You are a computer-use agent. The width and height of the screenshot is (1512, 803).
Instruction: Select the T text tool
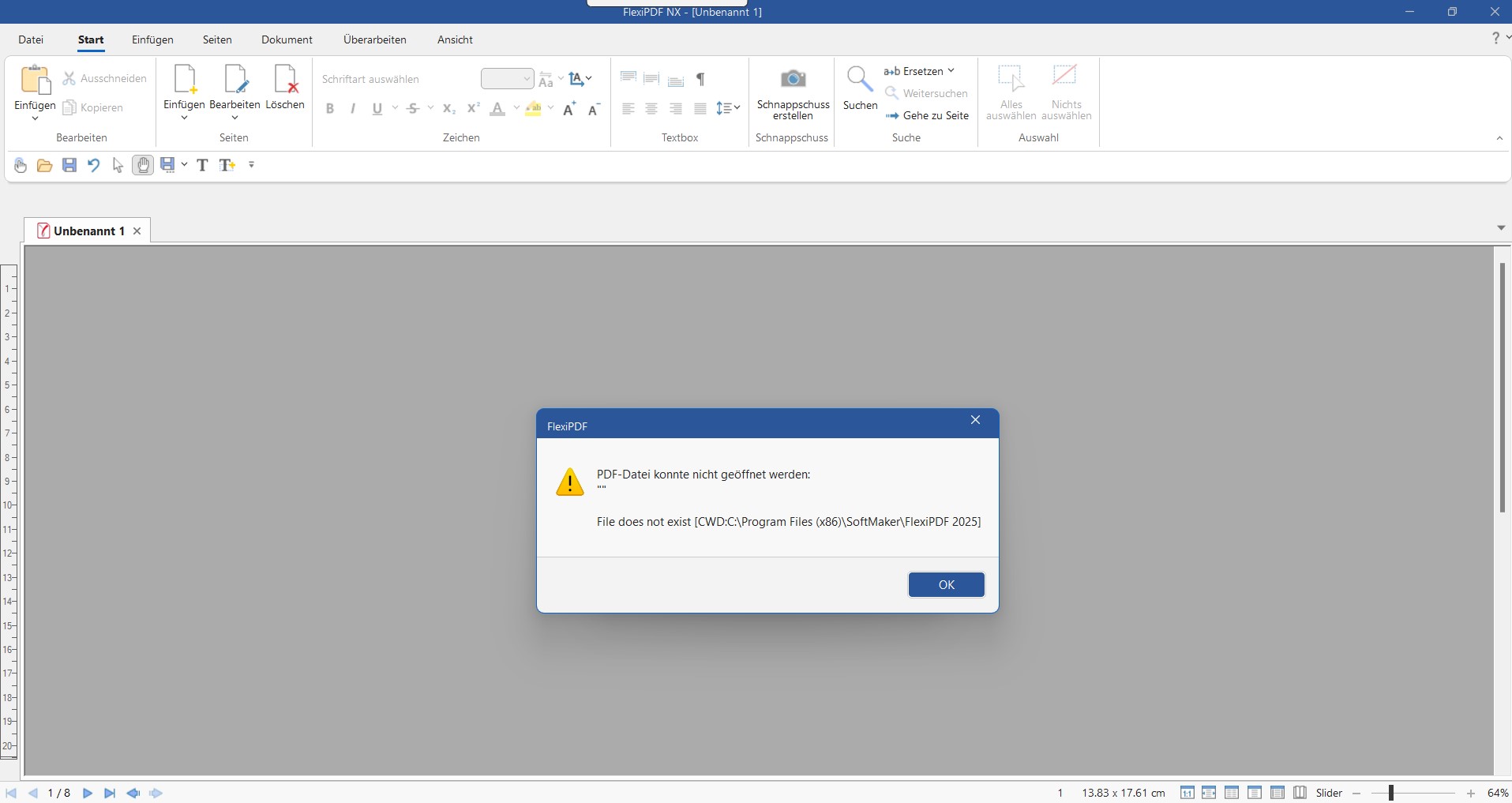click(202, 165)
